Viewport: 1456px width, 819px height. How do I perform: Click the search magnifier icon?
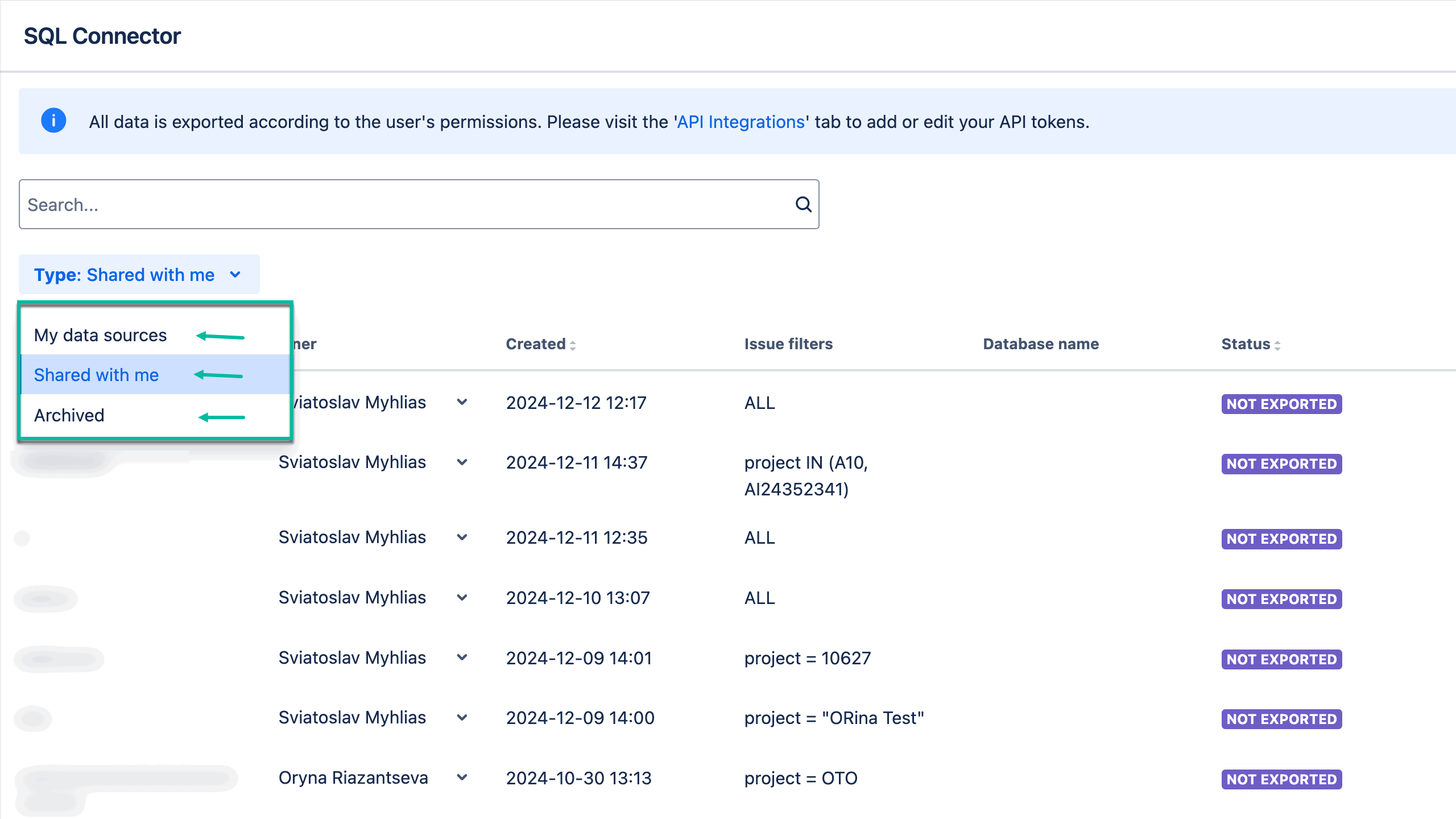[803, 204]
